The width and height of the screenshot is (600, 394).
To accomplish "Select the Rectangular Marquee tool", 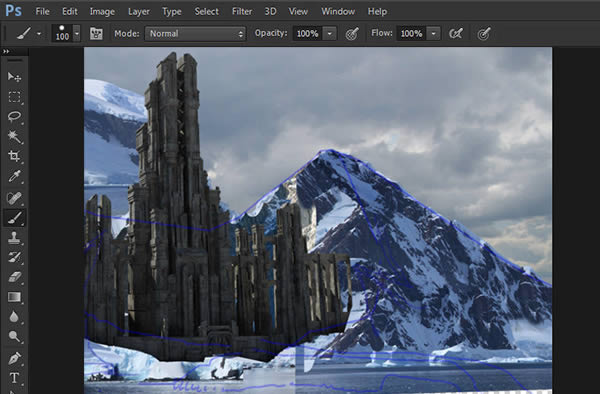I will pyautogui.click(x=14, y=97).
